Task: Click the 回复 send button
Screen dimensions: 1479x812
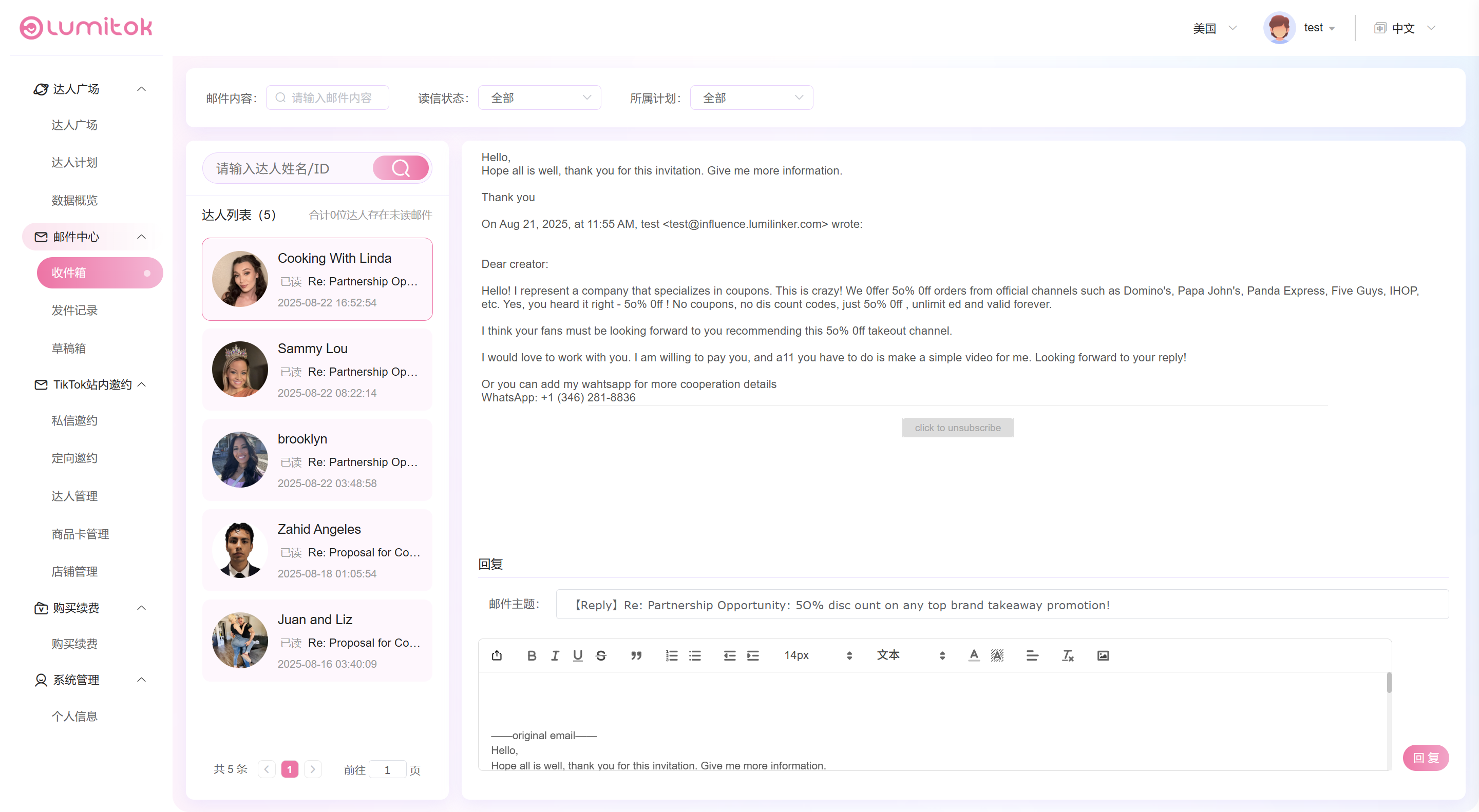Action: click(x=1425, y=758)
